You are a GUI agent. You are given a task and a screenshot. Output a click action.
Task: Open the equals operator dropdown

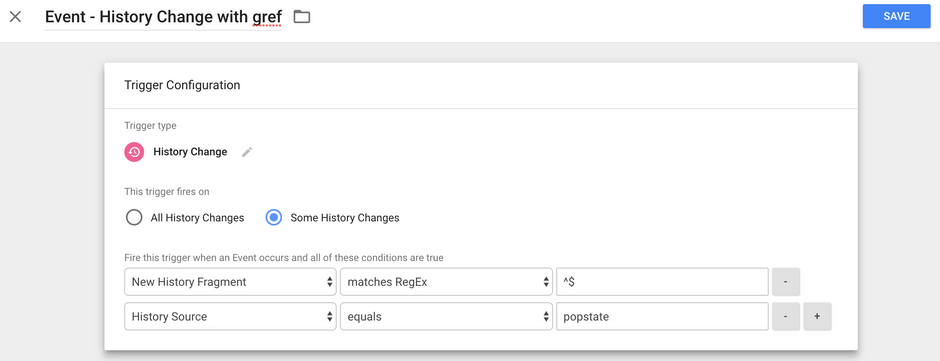pyautogui.click(x=446, y=317)
